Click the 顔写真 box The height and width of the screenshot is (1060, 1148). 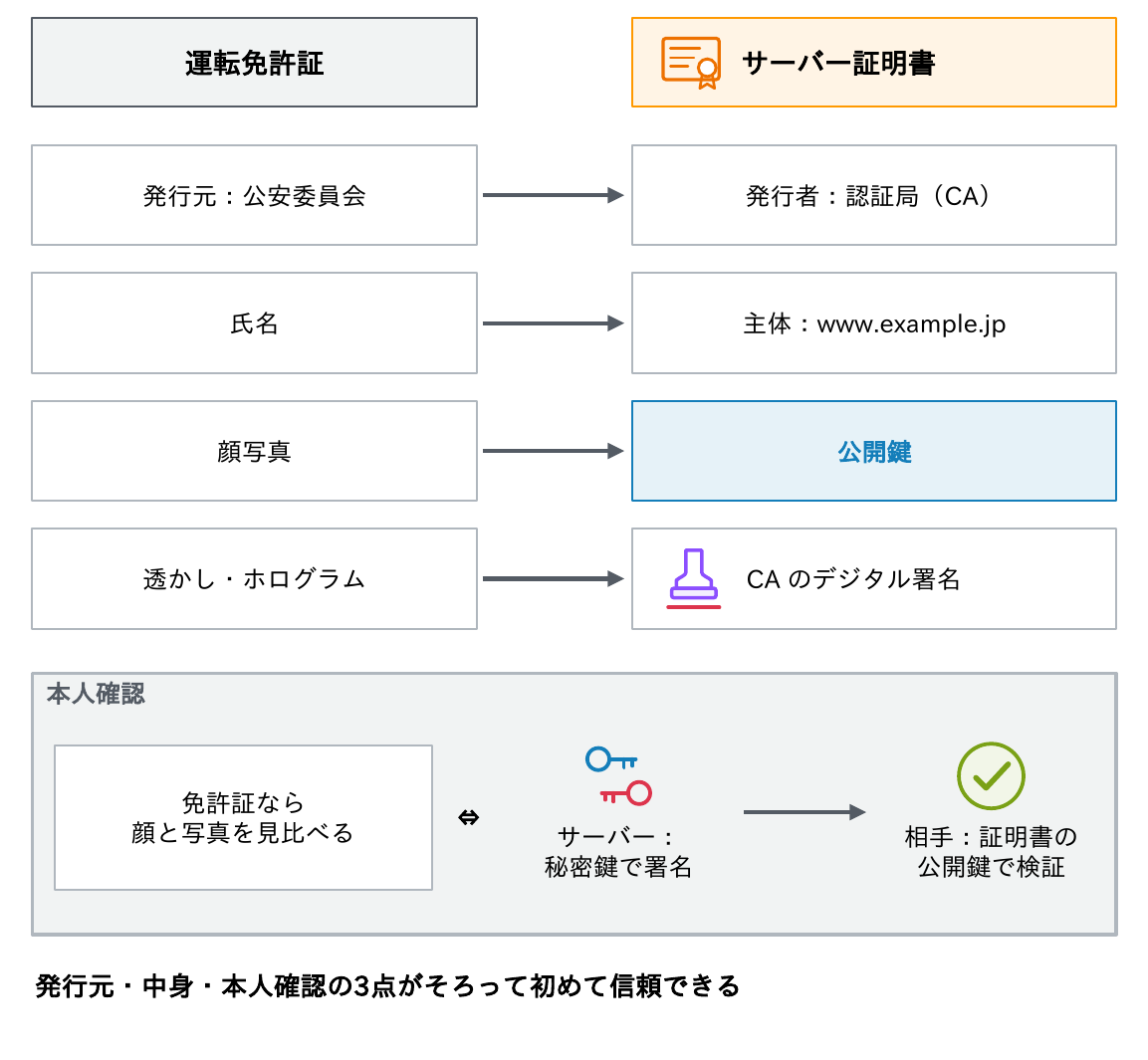point(254,451)
